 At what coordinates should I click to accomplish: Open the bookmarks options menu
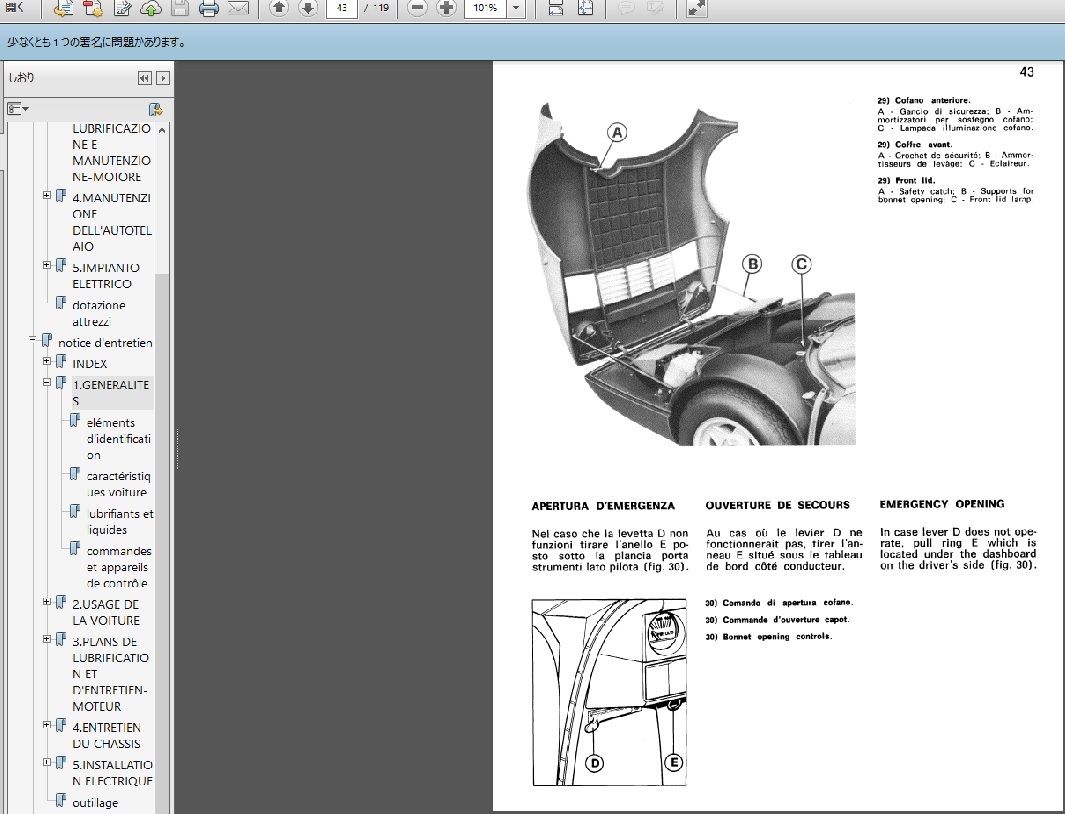click(18, 109)
